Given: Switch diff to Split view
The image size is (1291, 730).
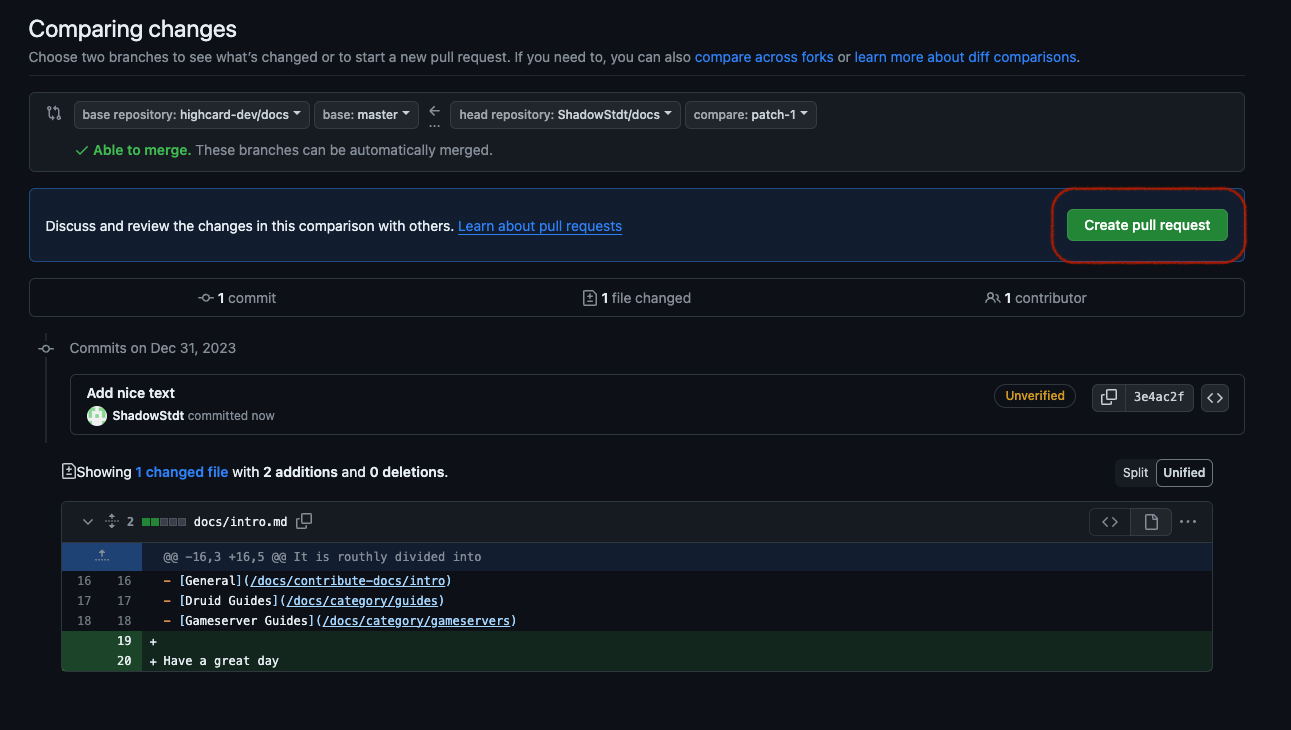Looking at the screenshot, I should tap(1134, 472).
